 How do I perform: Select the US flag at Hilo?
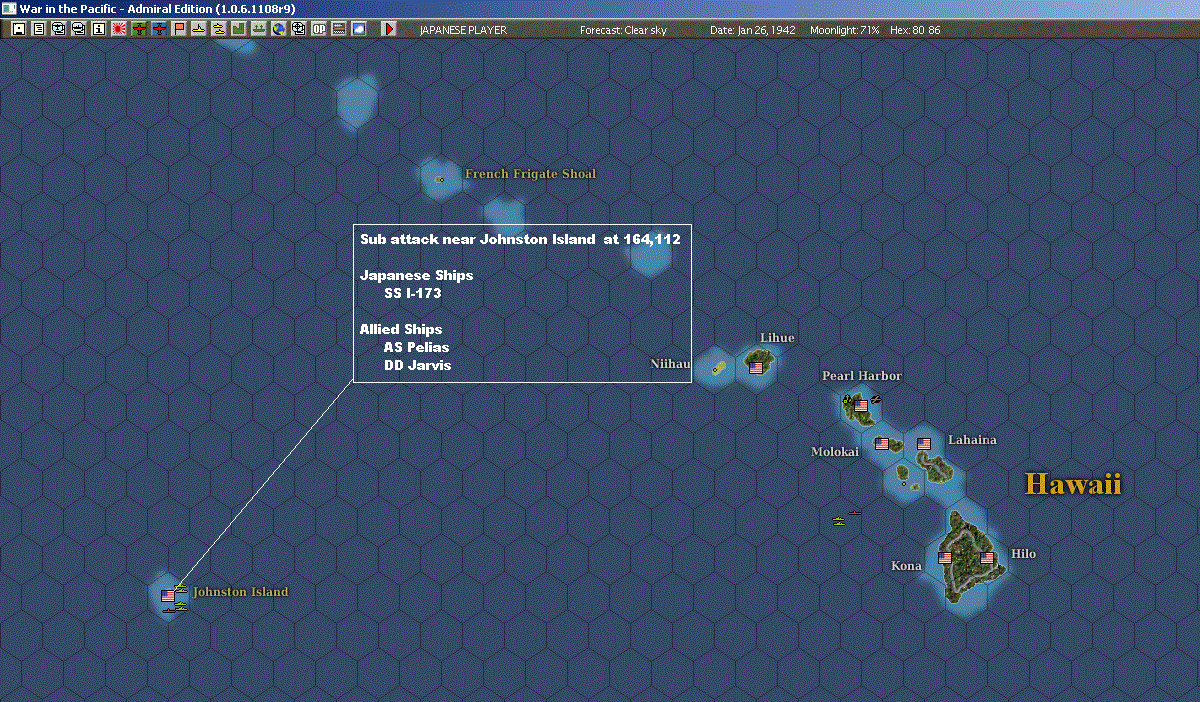[987, 558]
